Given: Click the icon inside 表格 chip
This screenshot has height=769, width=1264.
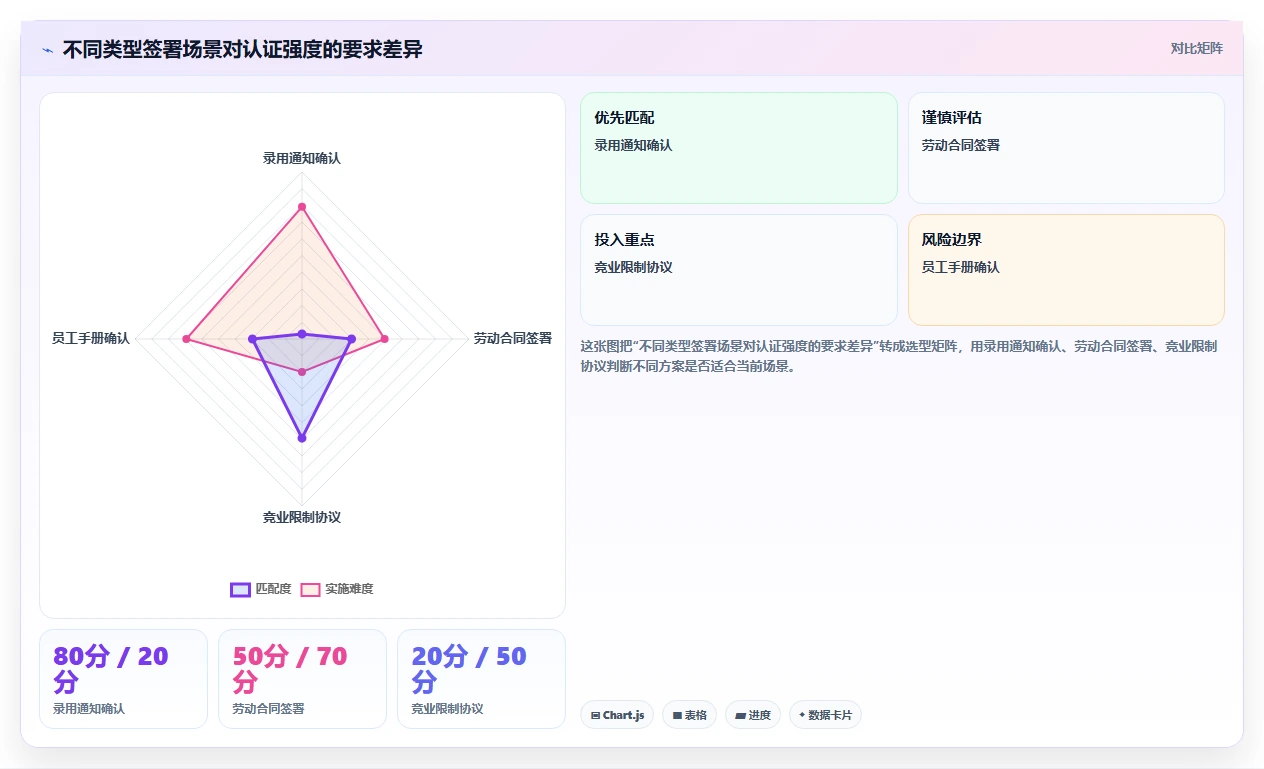Looking at the screenshot, I should click(x=677, y=715).
